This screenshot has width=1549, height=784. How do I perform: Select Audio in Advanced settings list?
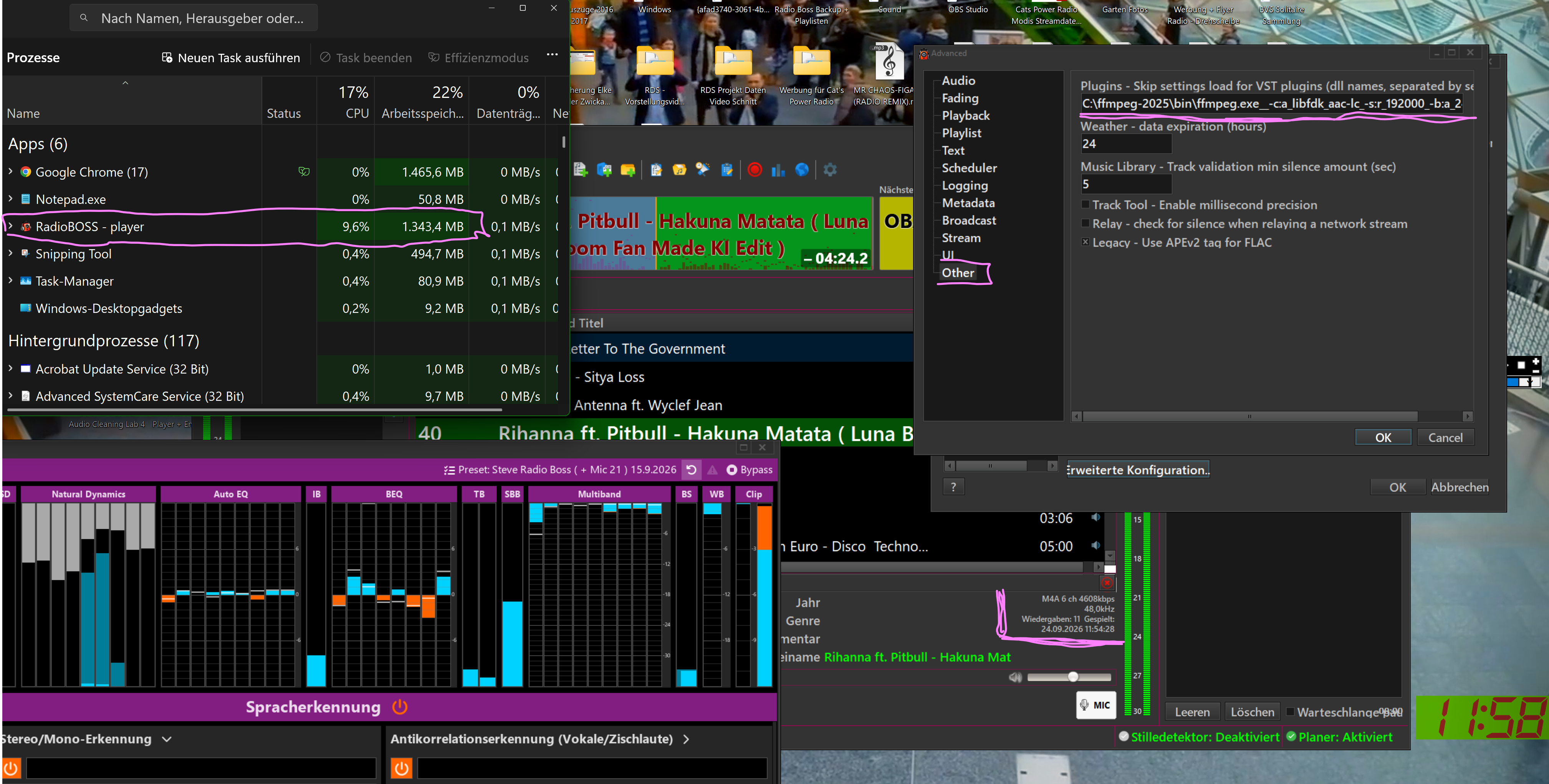pyautogui.click(x=958, y=81)
